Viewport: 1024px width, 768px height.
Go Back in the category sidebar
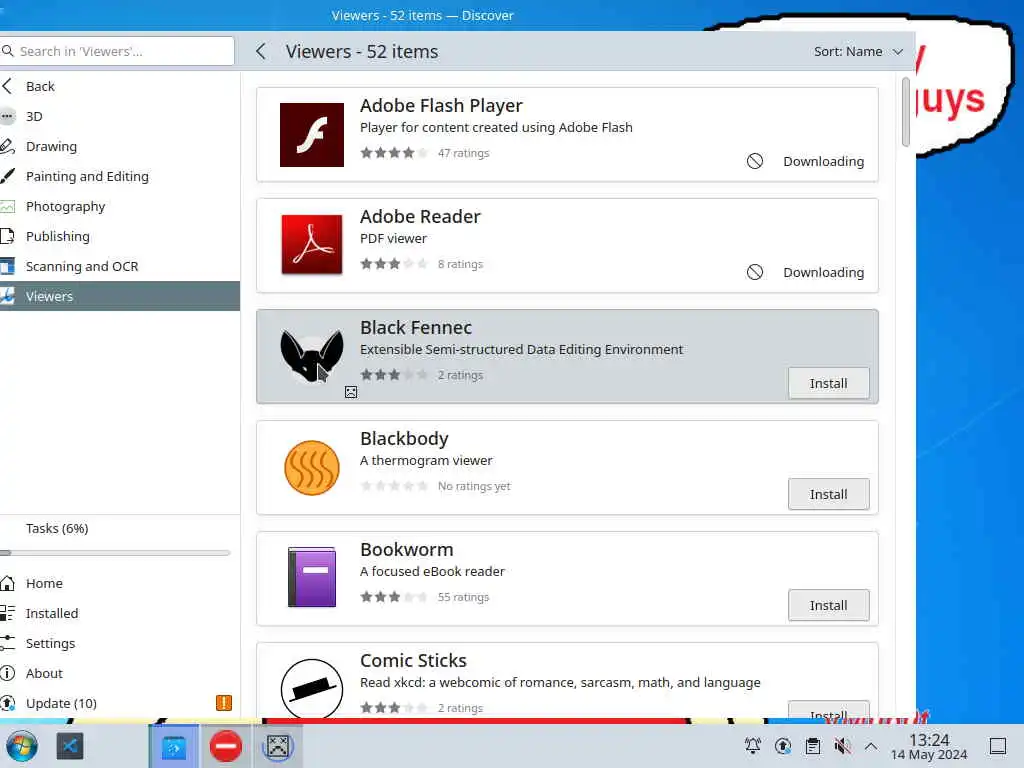(x=120, y=86)
